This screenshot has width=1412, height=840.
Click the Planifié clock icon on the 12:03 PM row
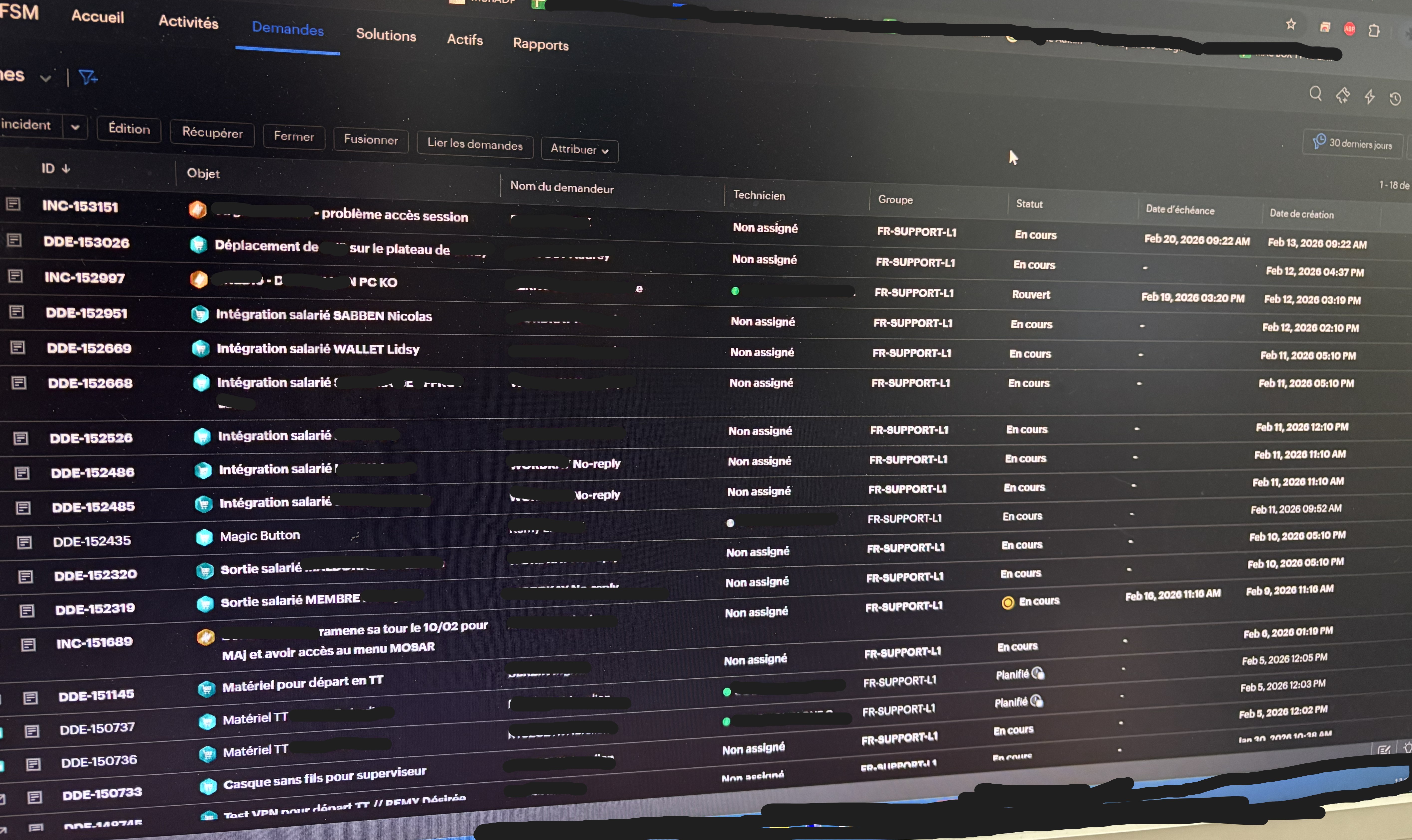1037,701
